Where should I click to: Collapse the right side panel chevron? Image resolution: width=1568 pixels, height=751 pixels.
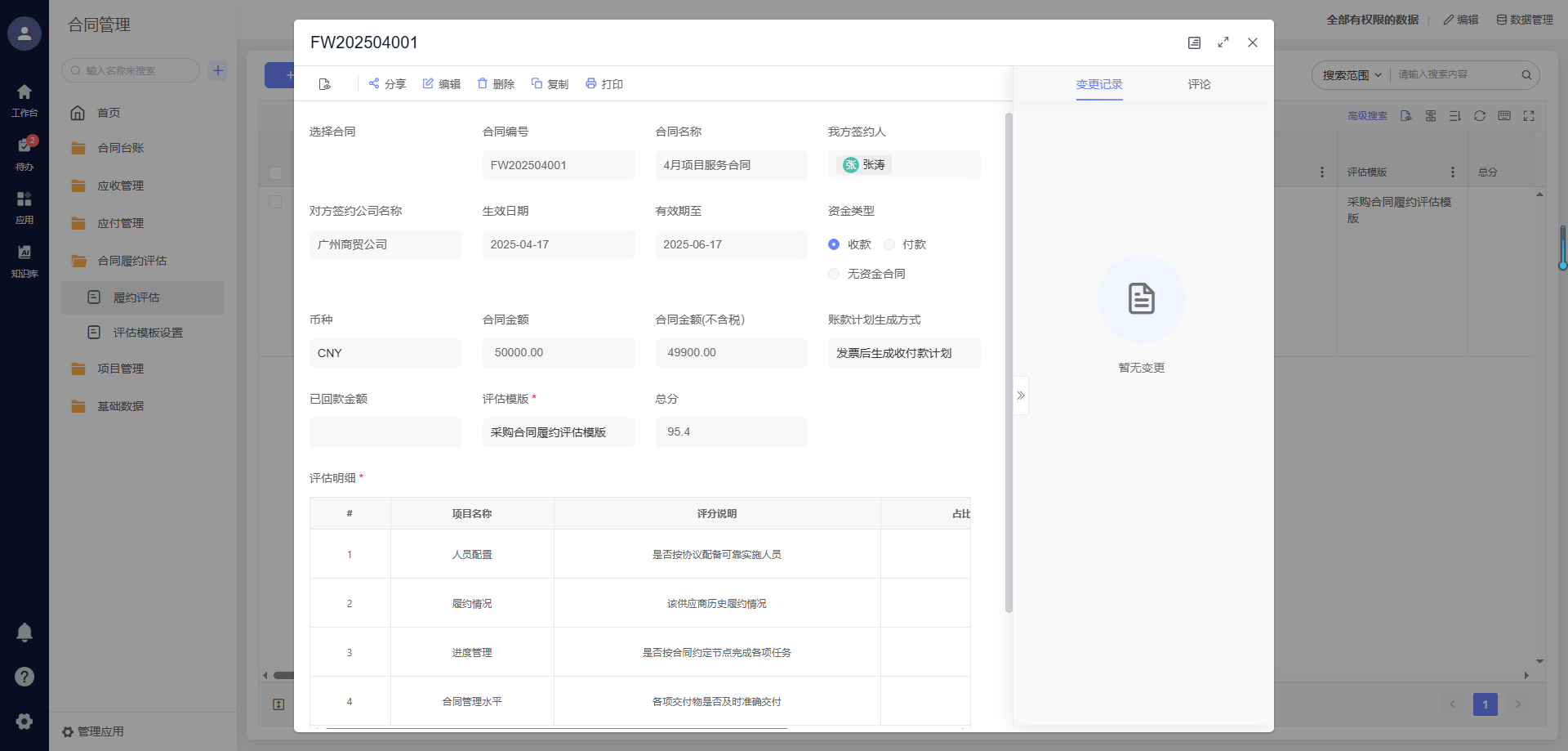(1021, 396)
